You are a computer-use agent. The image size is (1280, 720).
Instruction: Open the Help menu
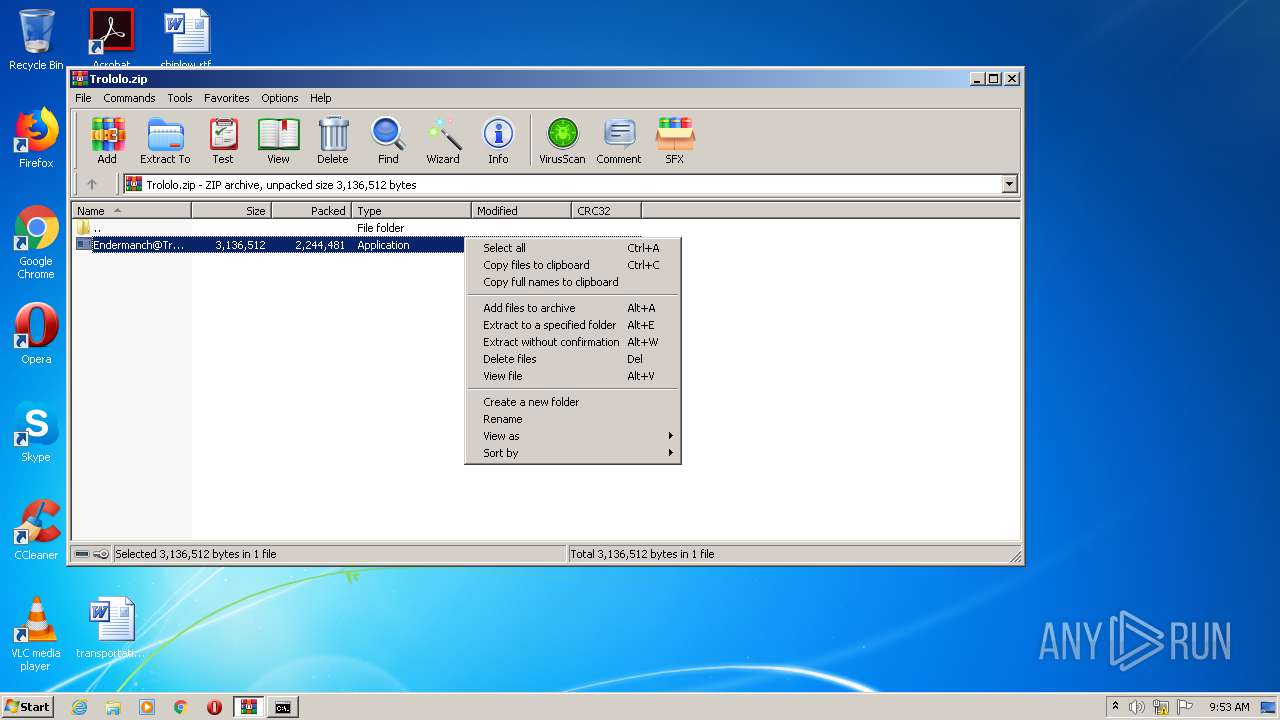pyautogui.click(x=320, y=98)
